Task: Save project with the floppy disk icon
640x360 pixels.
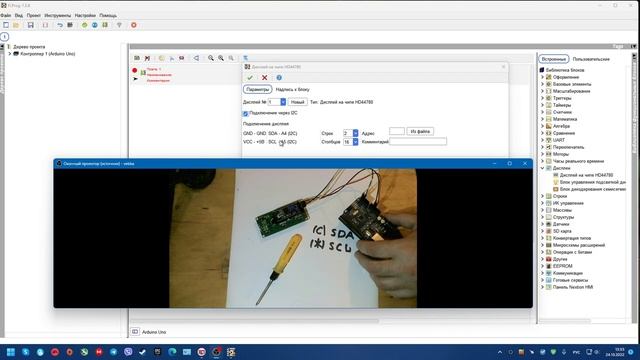Action: [x=31, y=25]
